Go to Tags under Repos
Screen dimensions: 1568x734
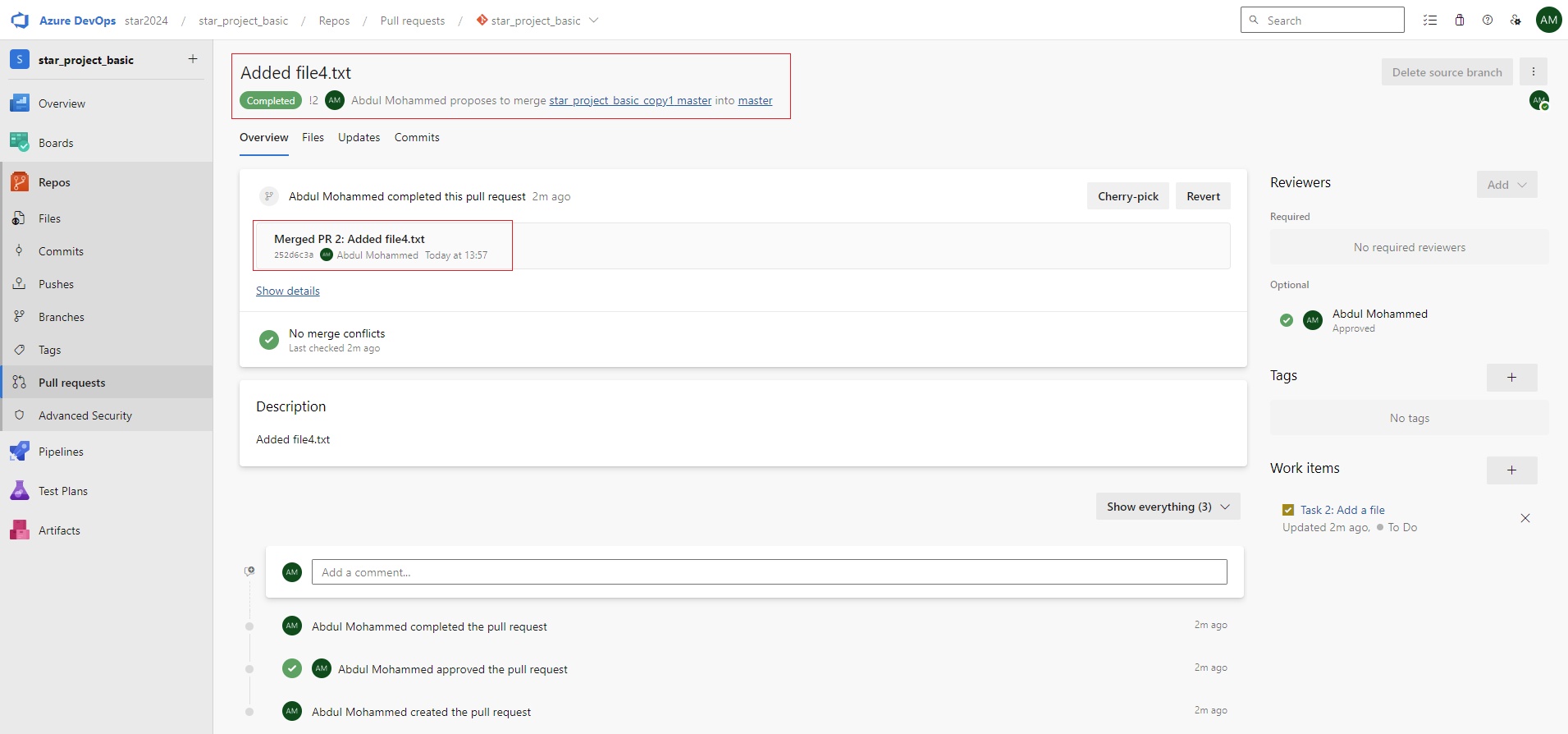[x=107, y=350]
